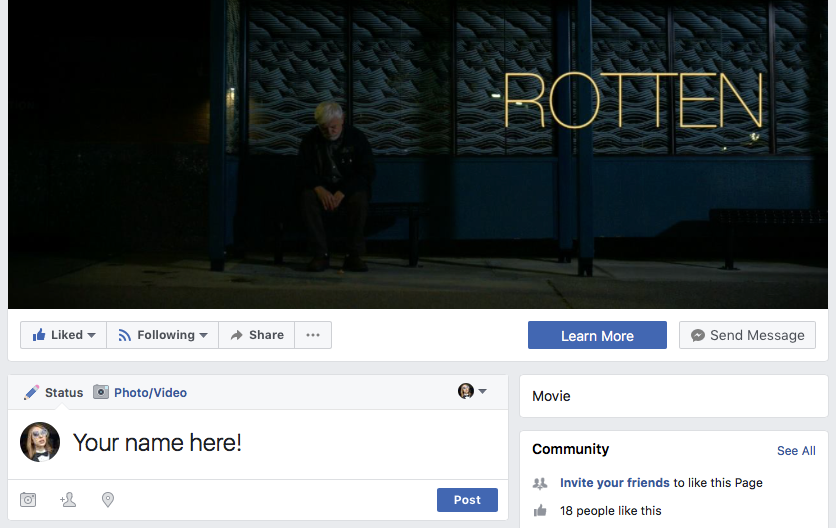Open the ROTTEN cover photo
This screenshot has height=528, width=836.
[417, 154]
